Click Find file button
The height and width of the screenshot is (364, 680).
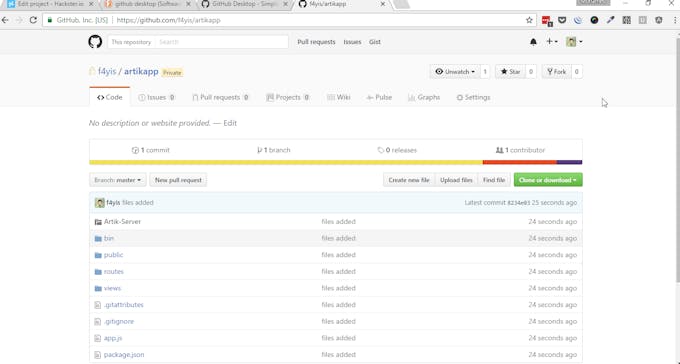(494, 180)
